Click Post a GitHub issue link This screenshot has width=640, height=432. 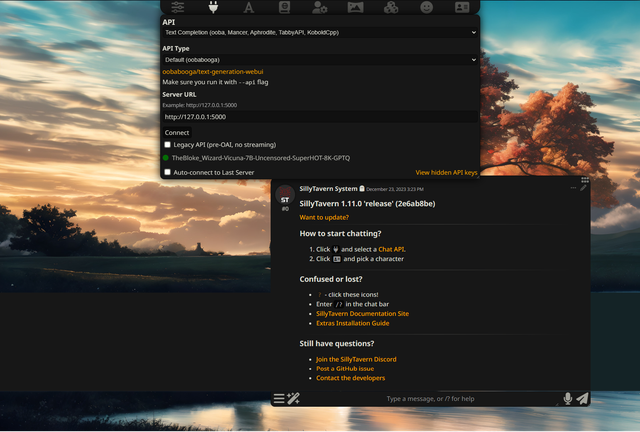pos(345,369)
